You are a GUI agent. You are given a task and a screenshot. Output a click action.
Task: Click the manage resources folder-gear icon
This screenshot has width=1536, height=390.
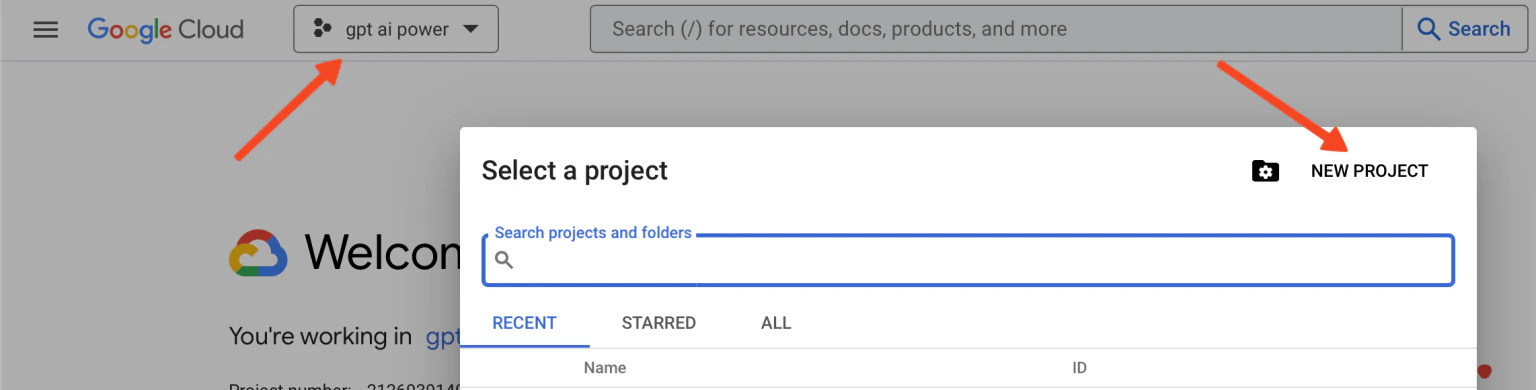click(1265, 171)
